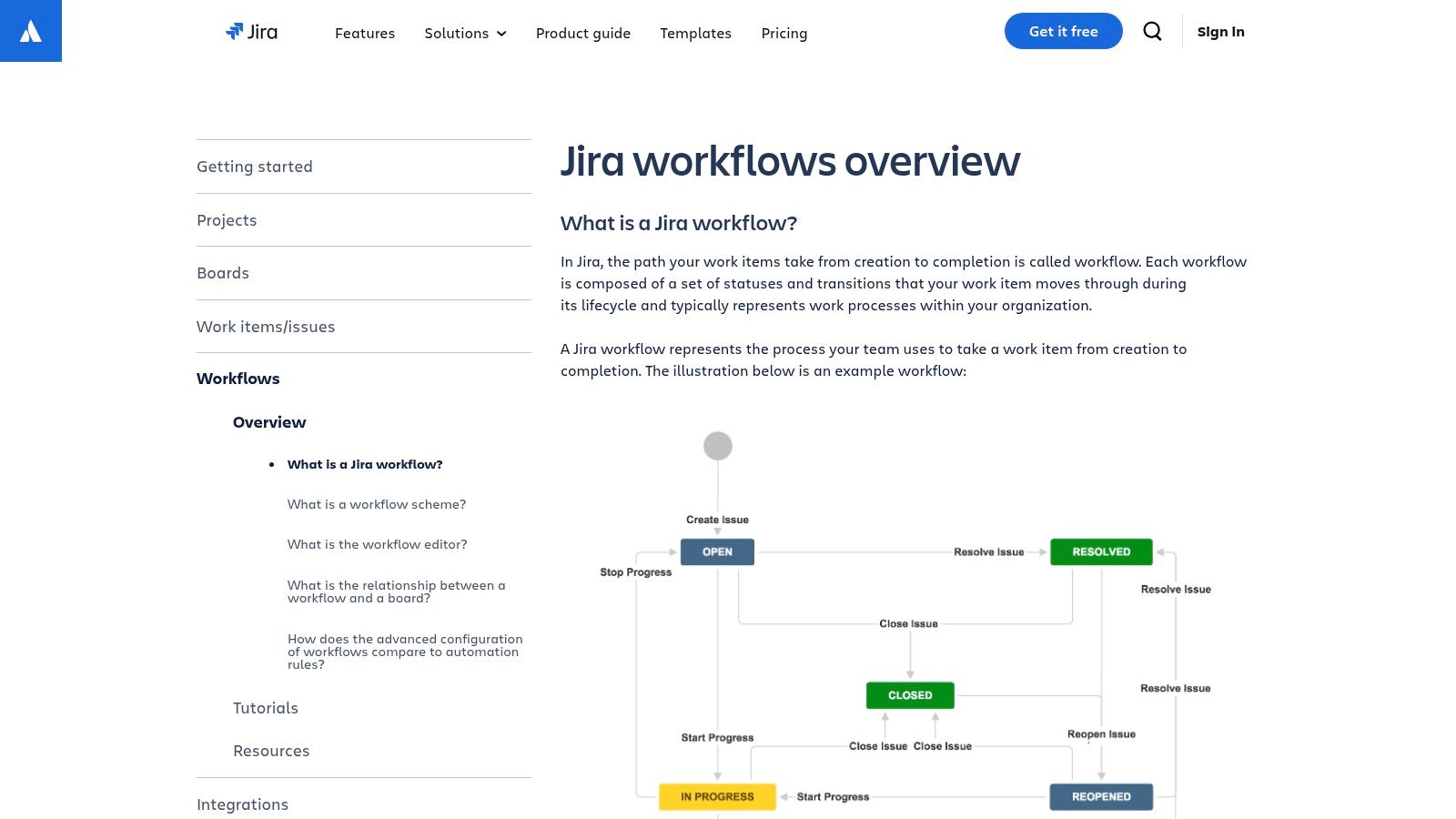The height and width of the screenshot is (819, 1456).
Task: Click the Jira workflows overview heading
Action: pyautogui.click(x=790, y=161)
